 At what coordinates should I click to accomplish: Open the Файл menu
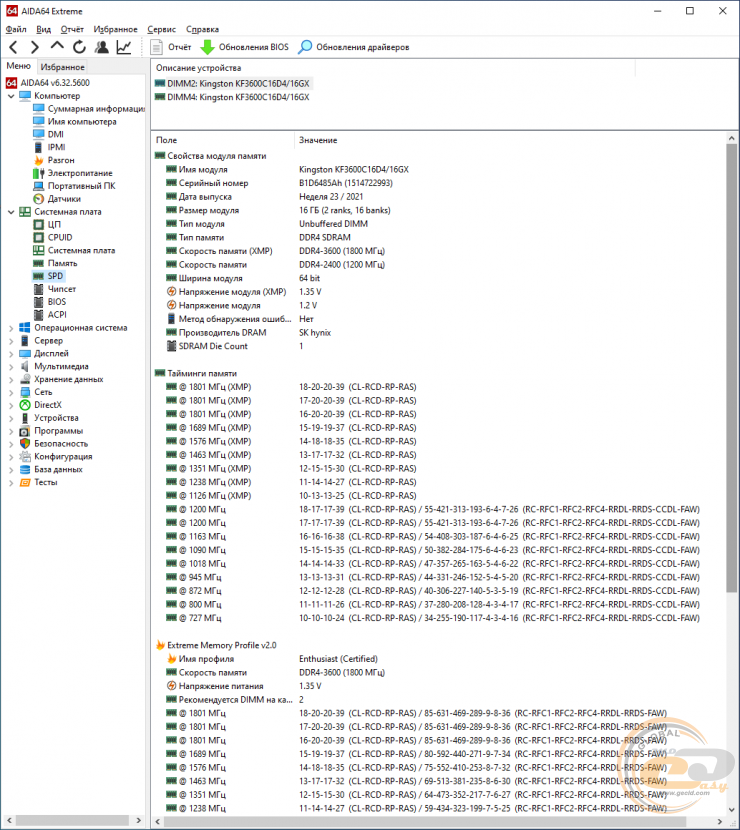coord(16,29)
